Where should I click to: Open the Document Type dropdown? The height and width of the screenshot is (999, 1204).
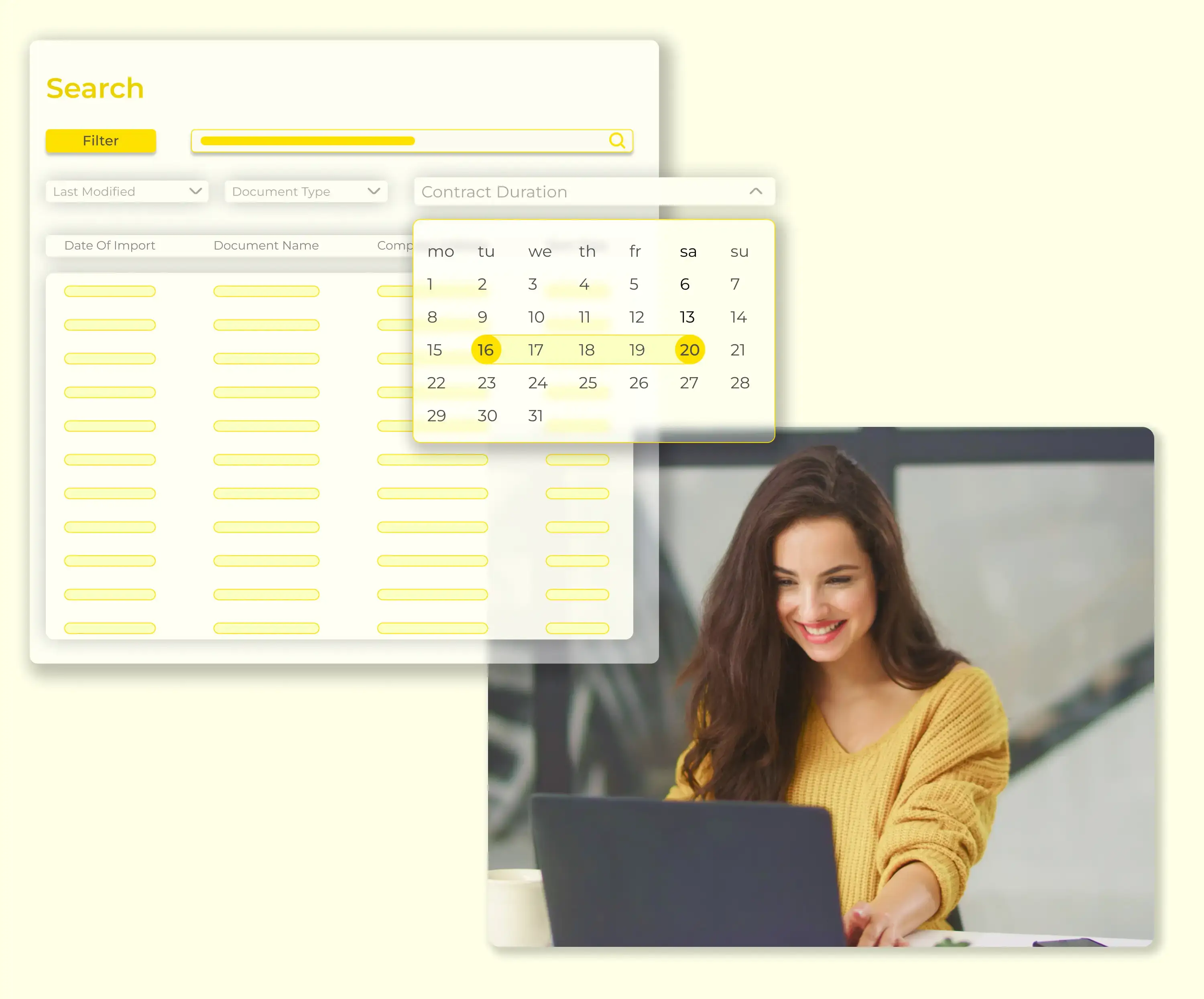tap(306, 191)
